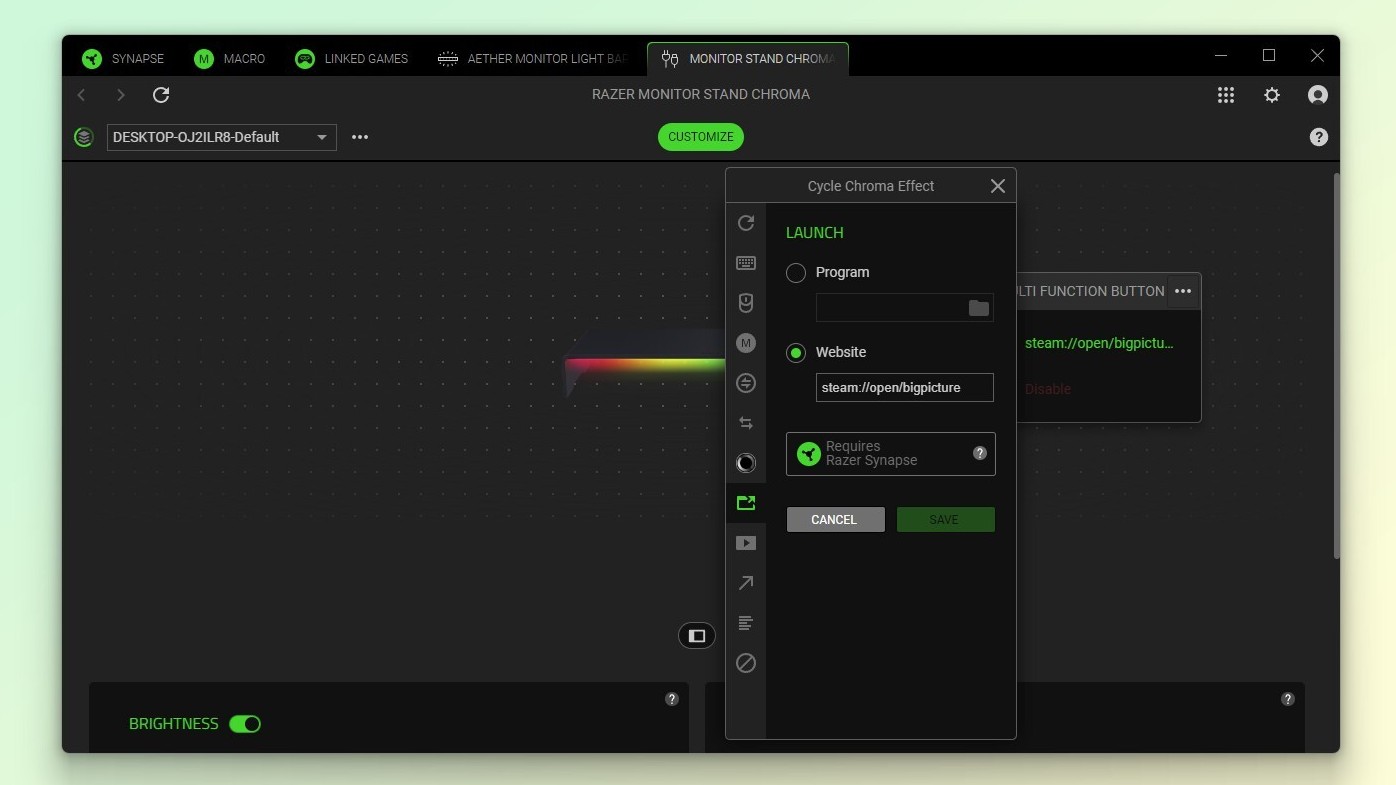The image size is (1396, 785).
Task: Select the Disable function icon
Action: click(746, 663)
